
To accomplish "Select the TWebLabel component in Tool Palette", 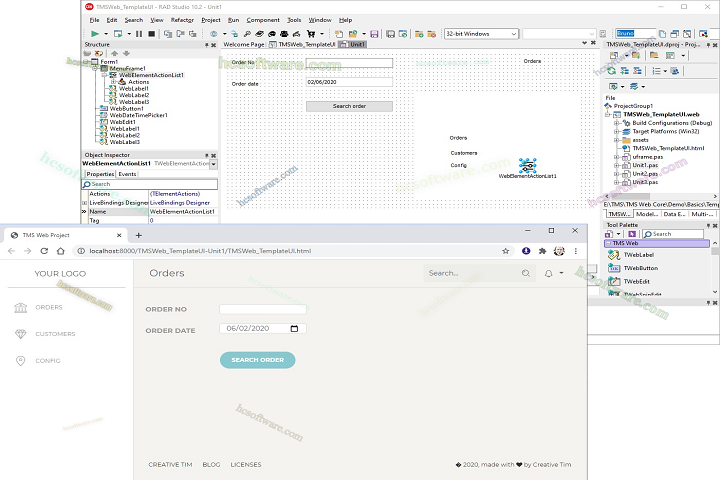I will pyautogui.click(x=638, y=255).
